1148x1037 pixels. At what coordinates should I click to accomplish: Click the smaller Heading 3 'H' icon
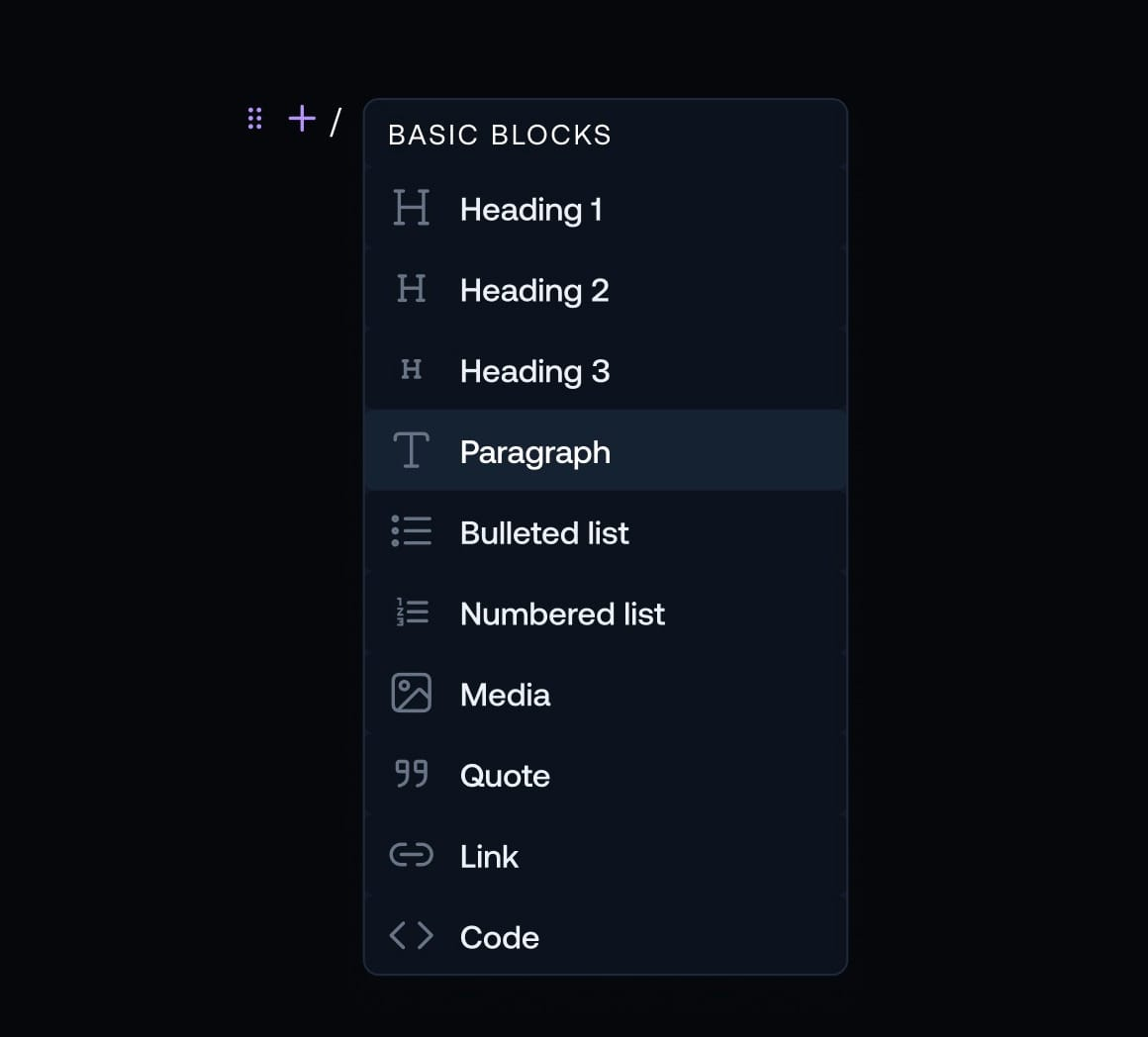411,371
